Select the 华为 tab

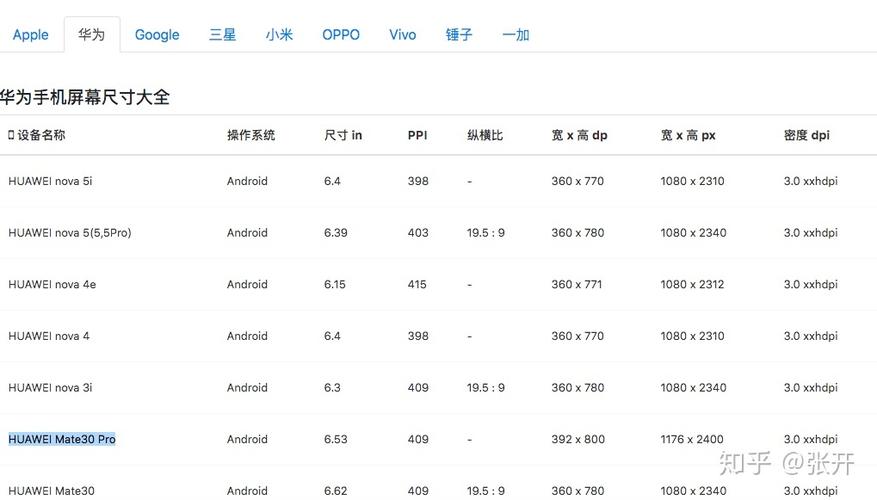[x=92, y=35]
